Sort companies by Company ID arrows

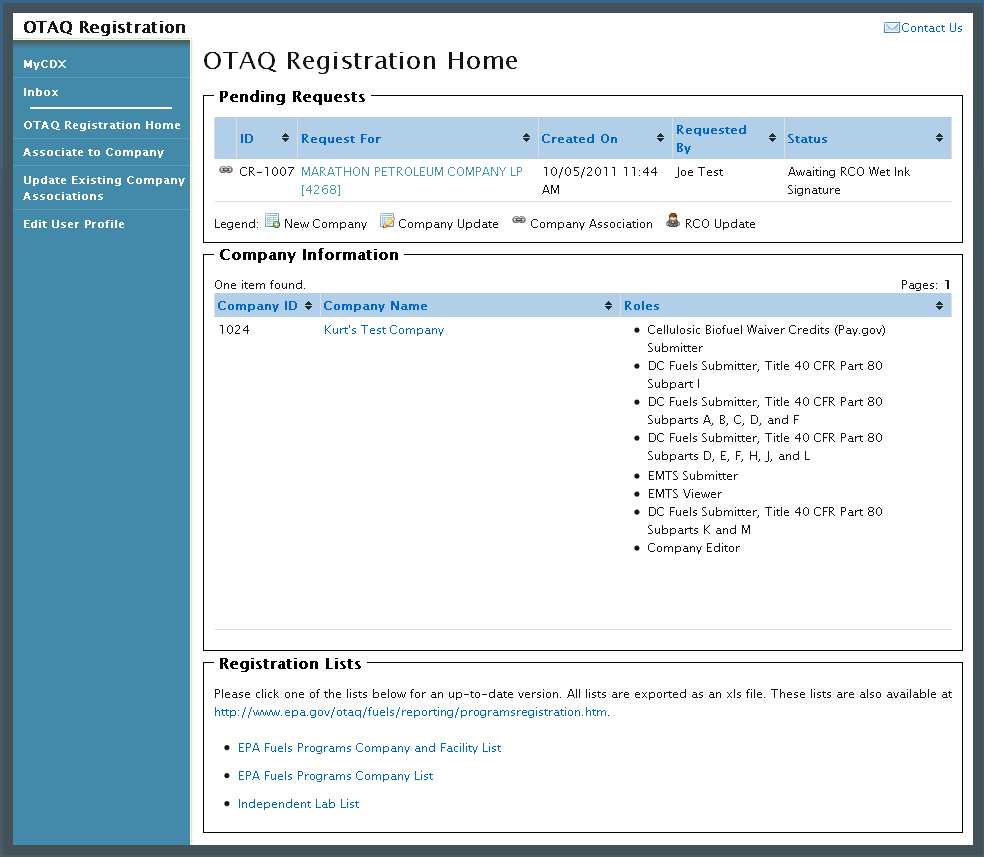click(x=308, y=306)
